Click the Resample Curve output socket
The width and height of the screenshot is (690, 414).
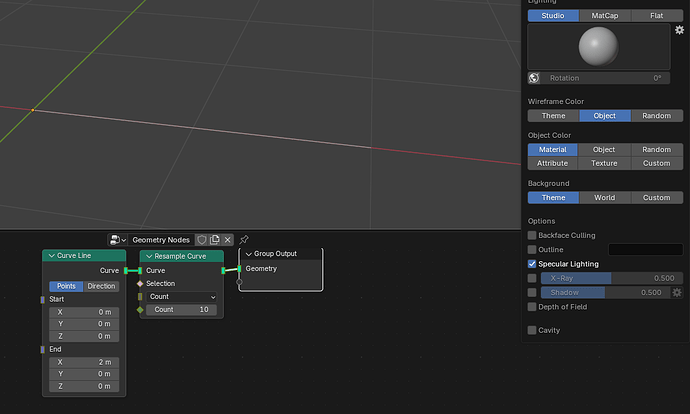coord(224,270)
